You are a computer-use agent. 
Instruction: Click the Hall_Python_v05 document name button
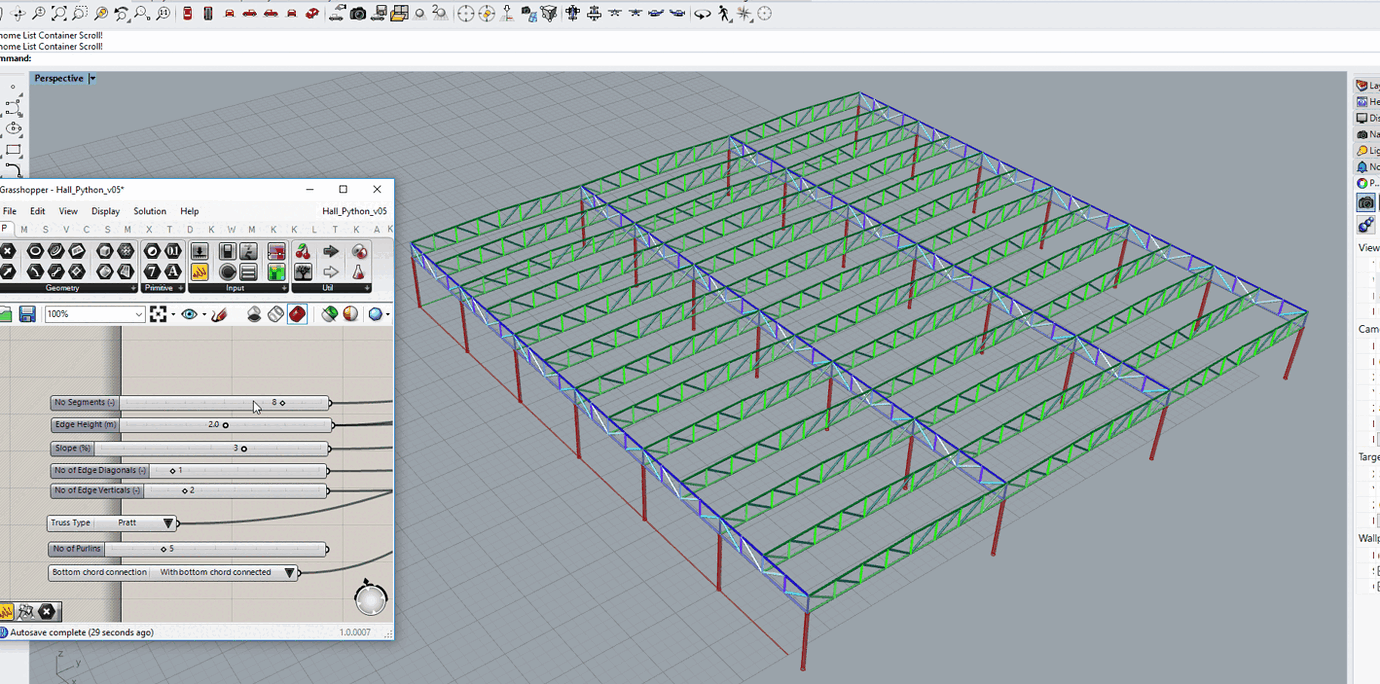[354, 211]
